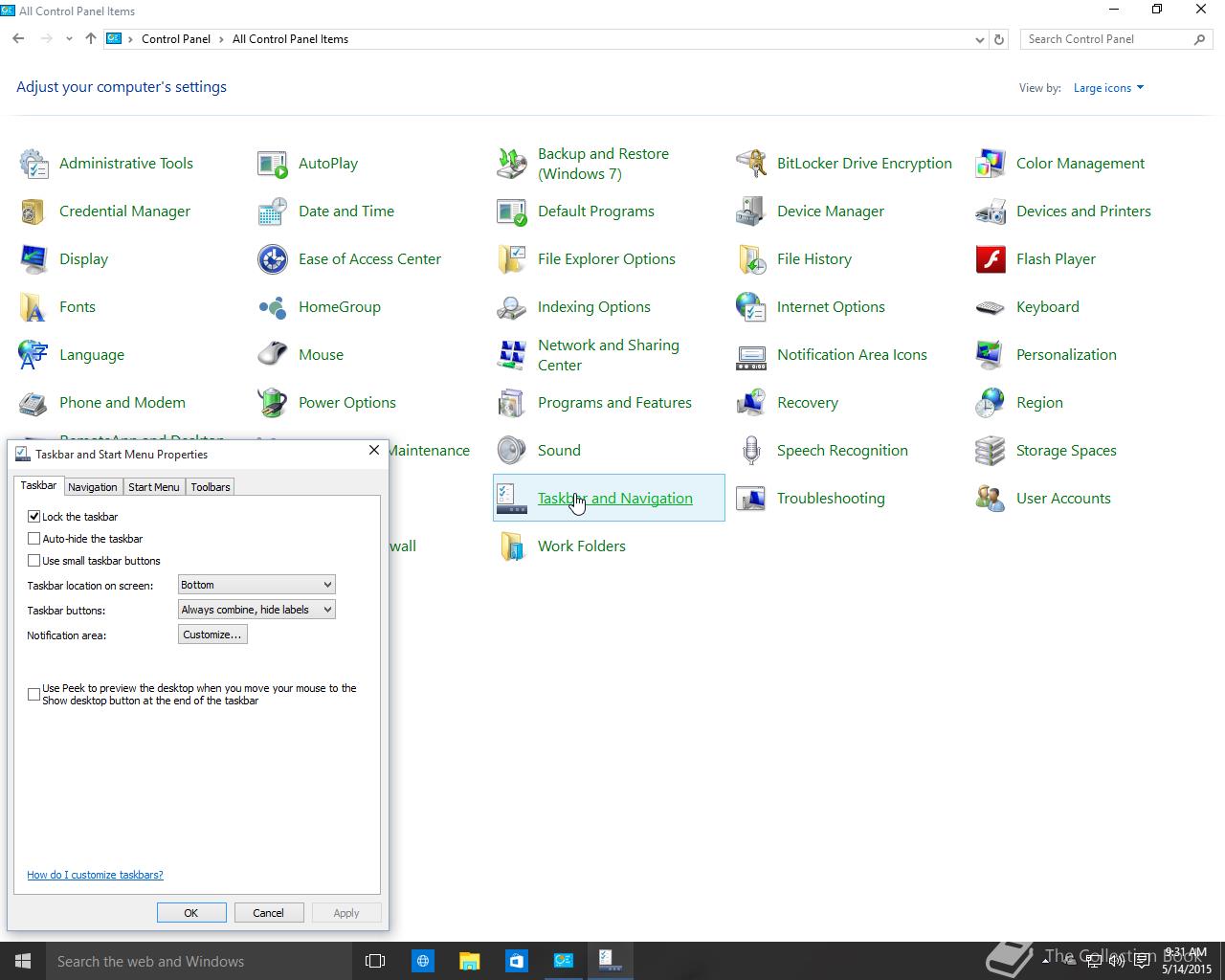
Task: Open the Color Management icon
Action: coord(991,164)
